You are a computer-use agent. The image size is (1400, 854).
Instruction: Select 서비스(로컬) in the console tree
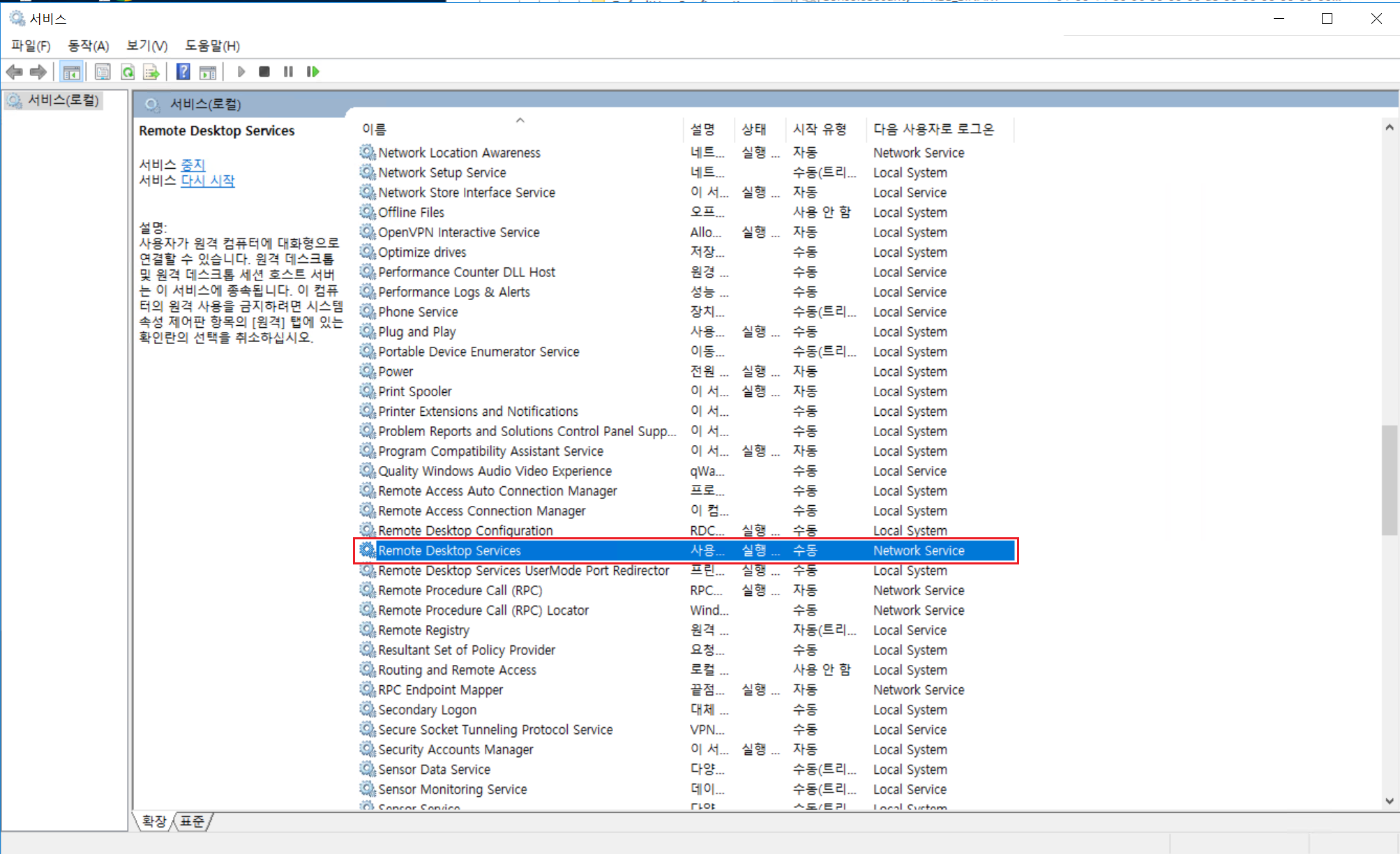(63, 100)
